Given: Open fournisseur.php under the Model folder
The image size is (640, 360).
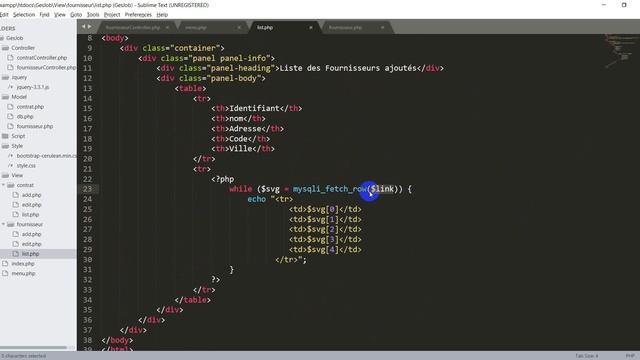Looking at the screenshot, I should (35, 126).
